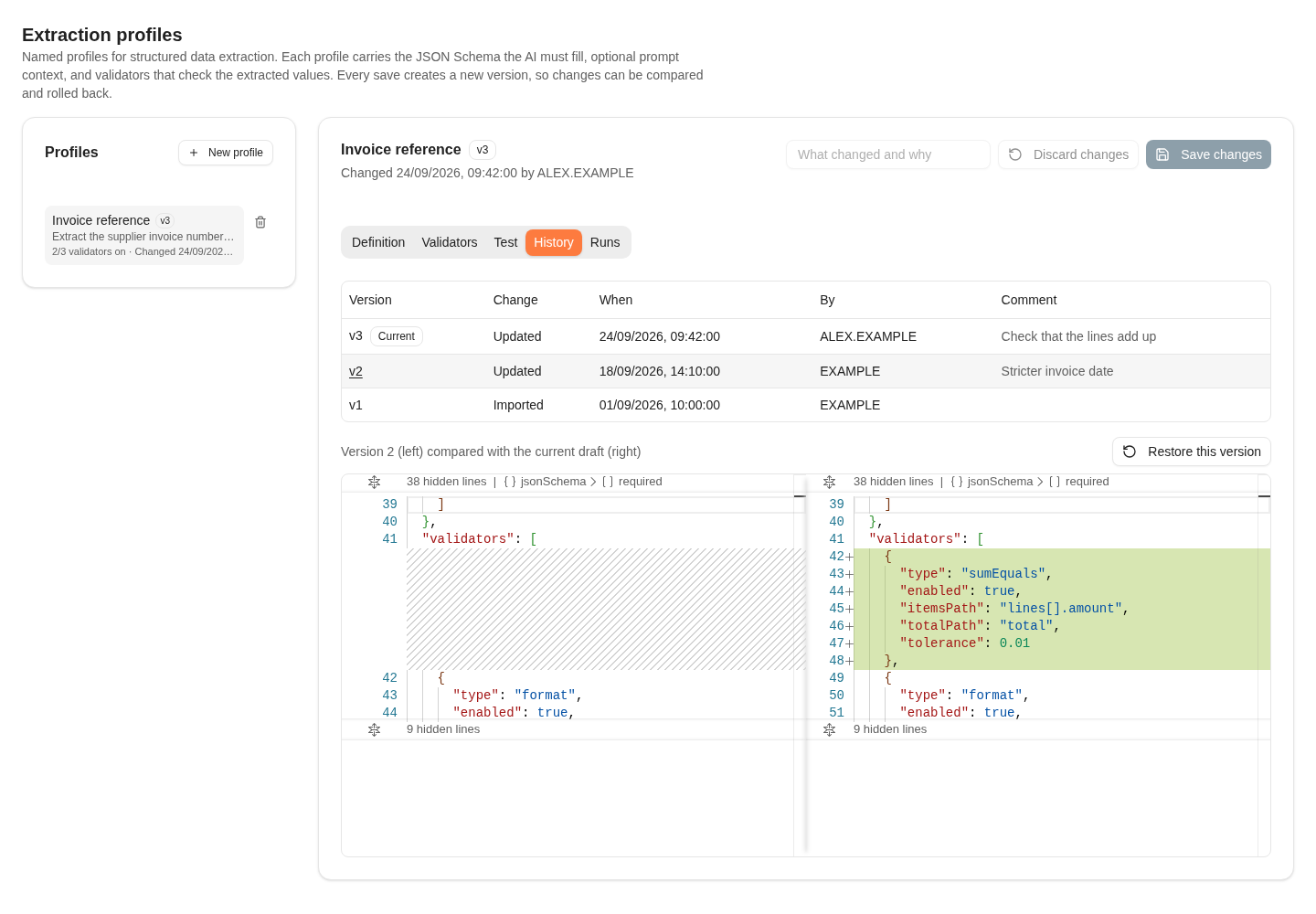The height and width of the screenshot is (914, 1316).
Task: Open version v2 link in history table
Action: (356, 371)
